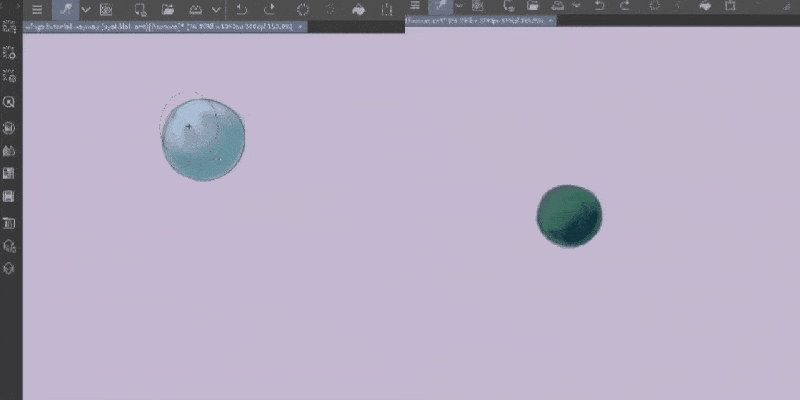The height and width of the screenshot is (400, 800).
Task: Undo the last action in the green-sphere window
Action: click(x=599, y=5)
